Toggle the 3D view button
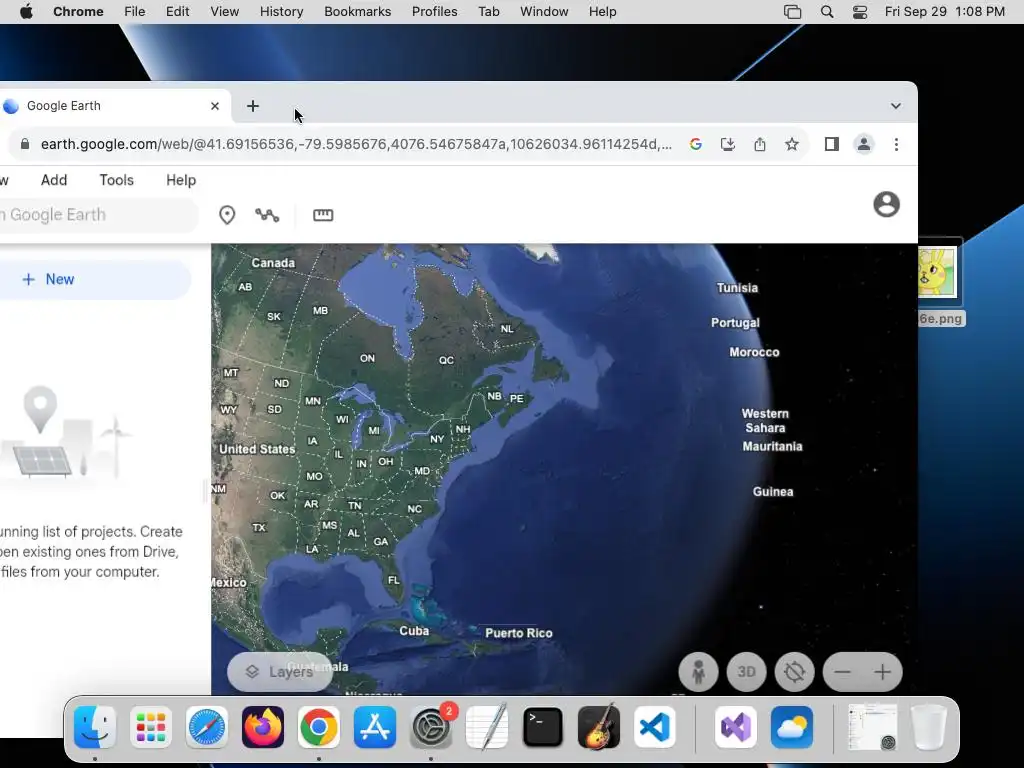The width and height of the screenshot is (1024, 768). coord(746,672)
